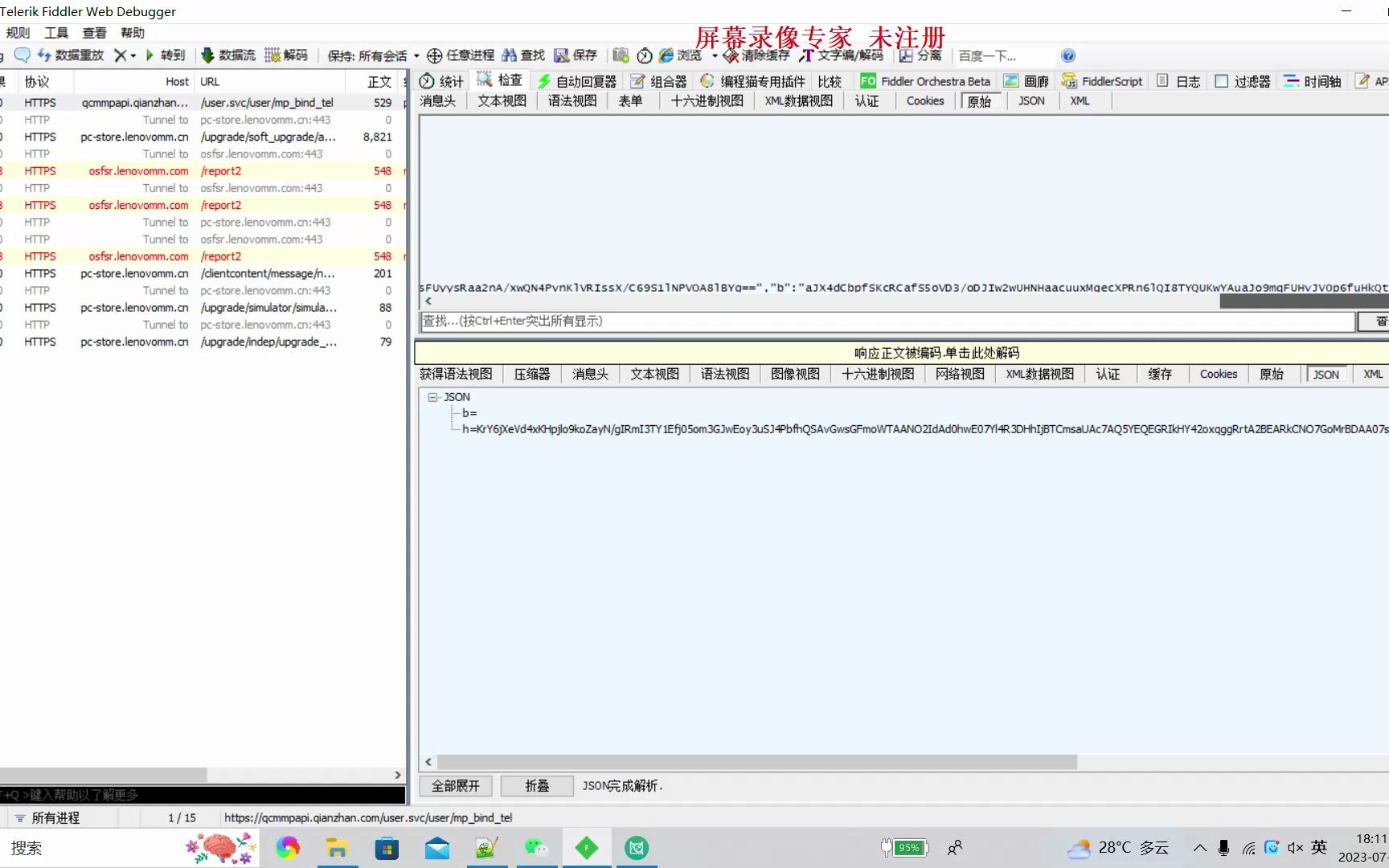
Task: Collapse the JSON tree root node
Action: [x=432, y=397]
